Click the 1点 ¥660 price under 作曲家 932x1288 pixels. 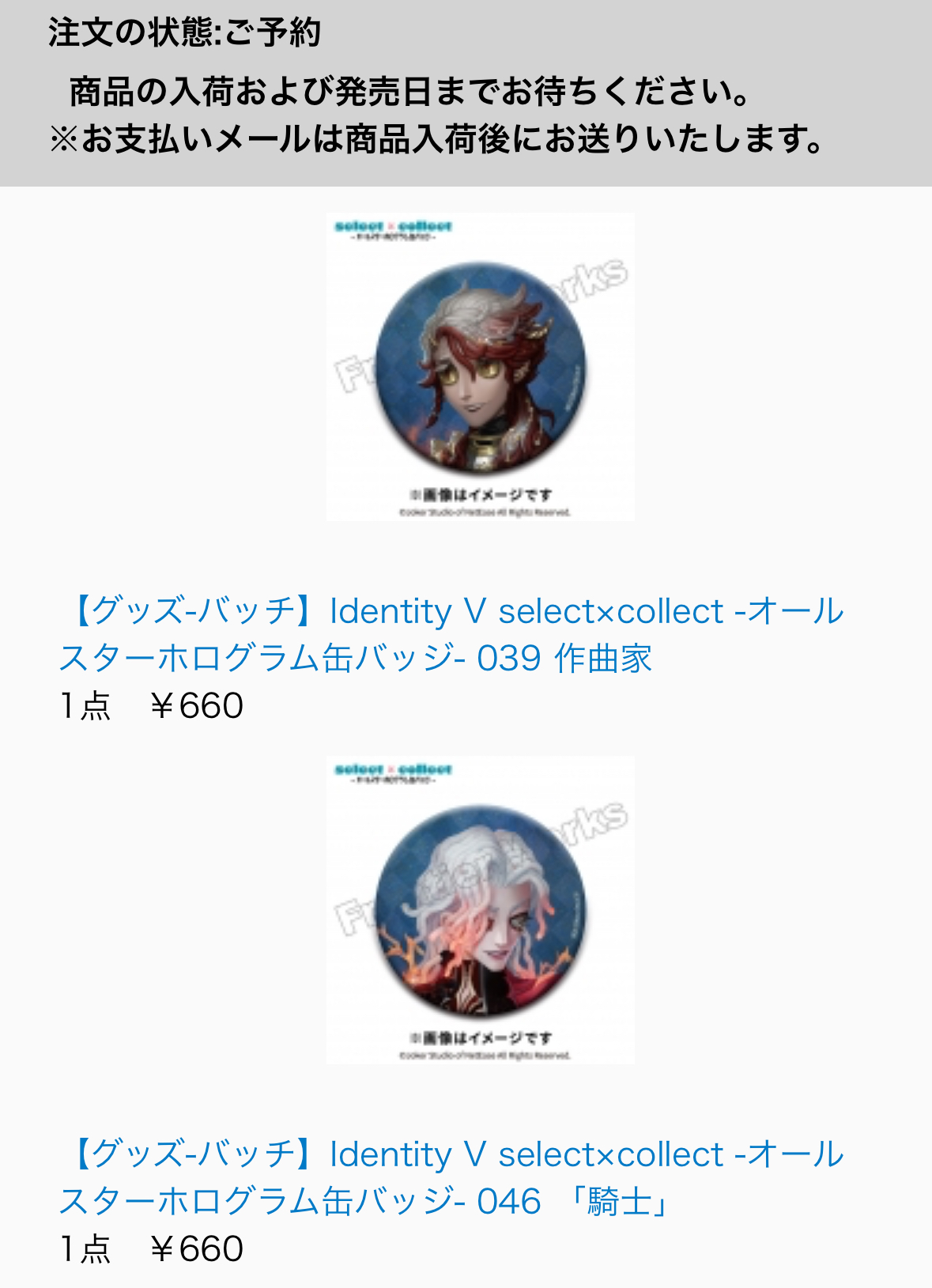tap(151, 705)
